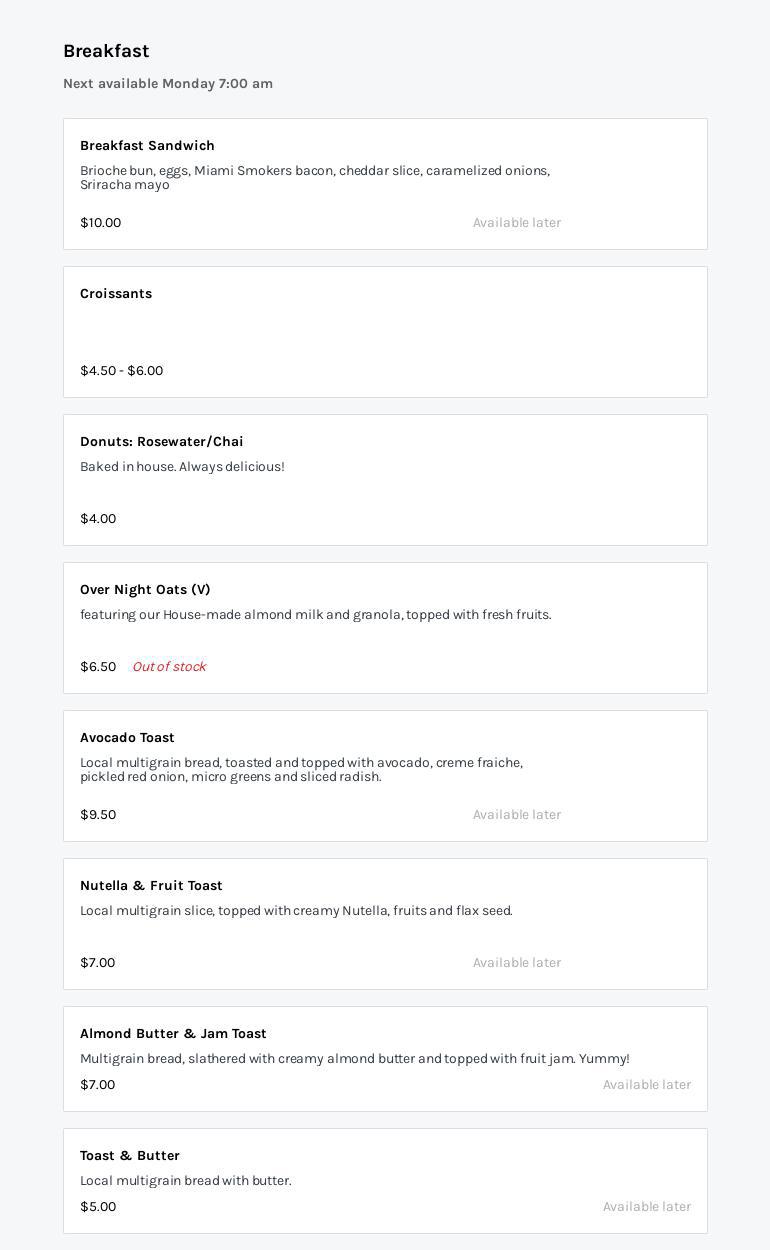Click the "Next available Monday 7:00 am" notice
770x1250 pixels.
pyautogui.click(x=168, y=84)
